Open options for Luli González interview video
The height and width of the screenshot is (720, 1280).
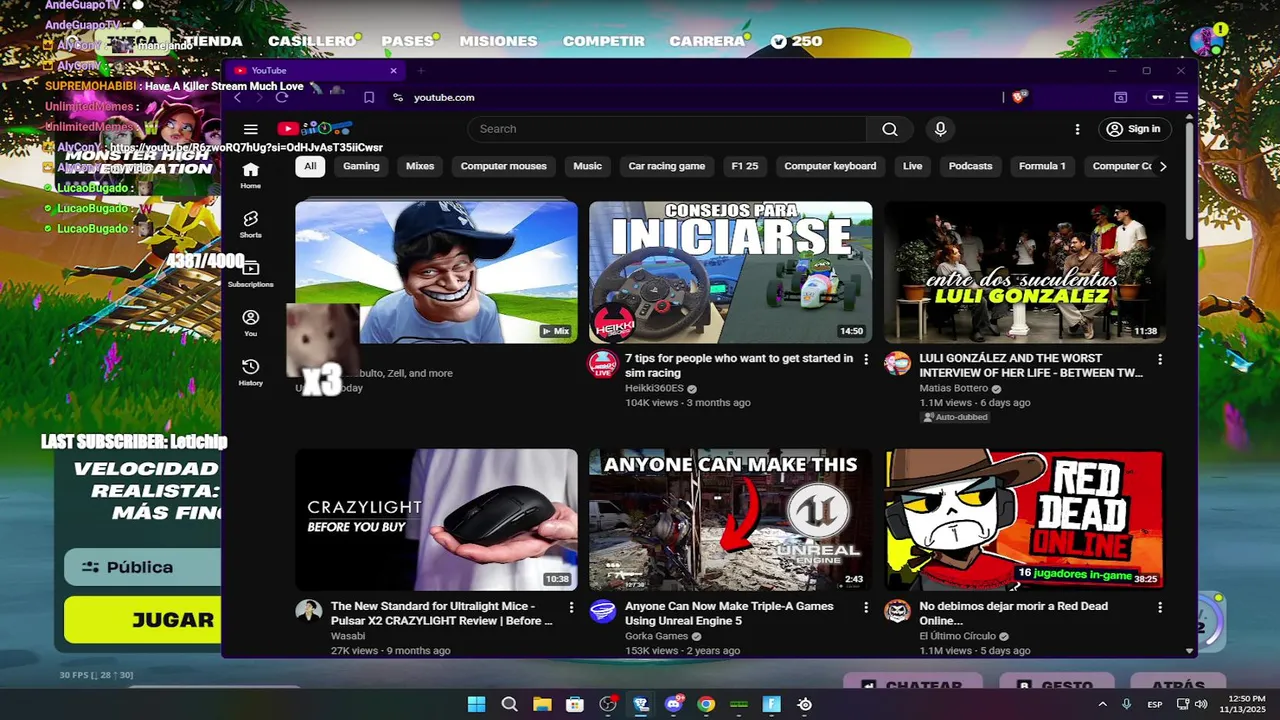[1160, 359]
